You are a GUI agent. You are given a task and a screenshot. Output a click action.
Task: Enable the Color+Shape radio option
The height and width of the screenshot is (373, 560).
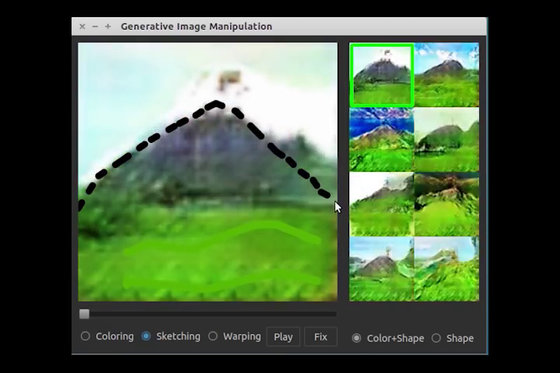356,338
